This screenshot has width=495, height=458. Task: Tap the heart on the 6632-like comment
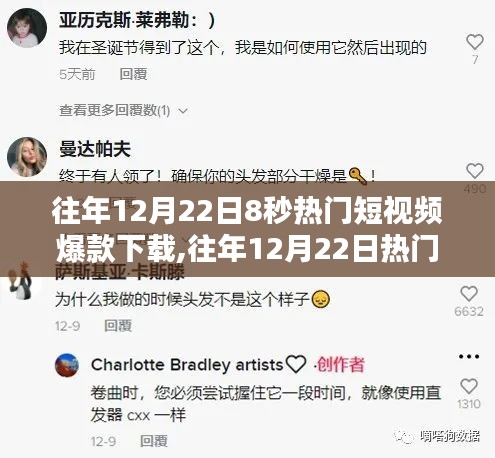(x=469, y=294)
